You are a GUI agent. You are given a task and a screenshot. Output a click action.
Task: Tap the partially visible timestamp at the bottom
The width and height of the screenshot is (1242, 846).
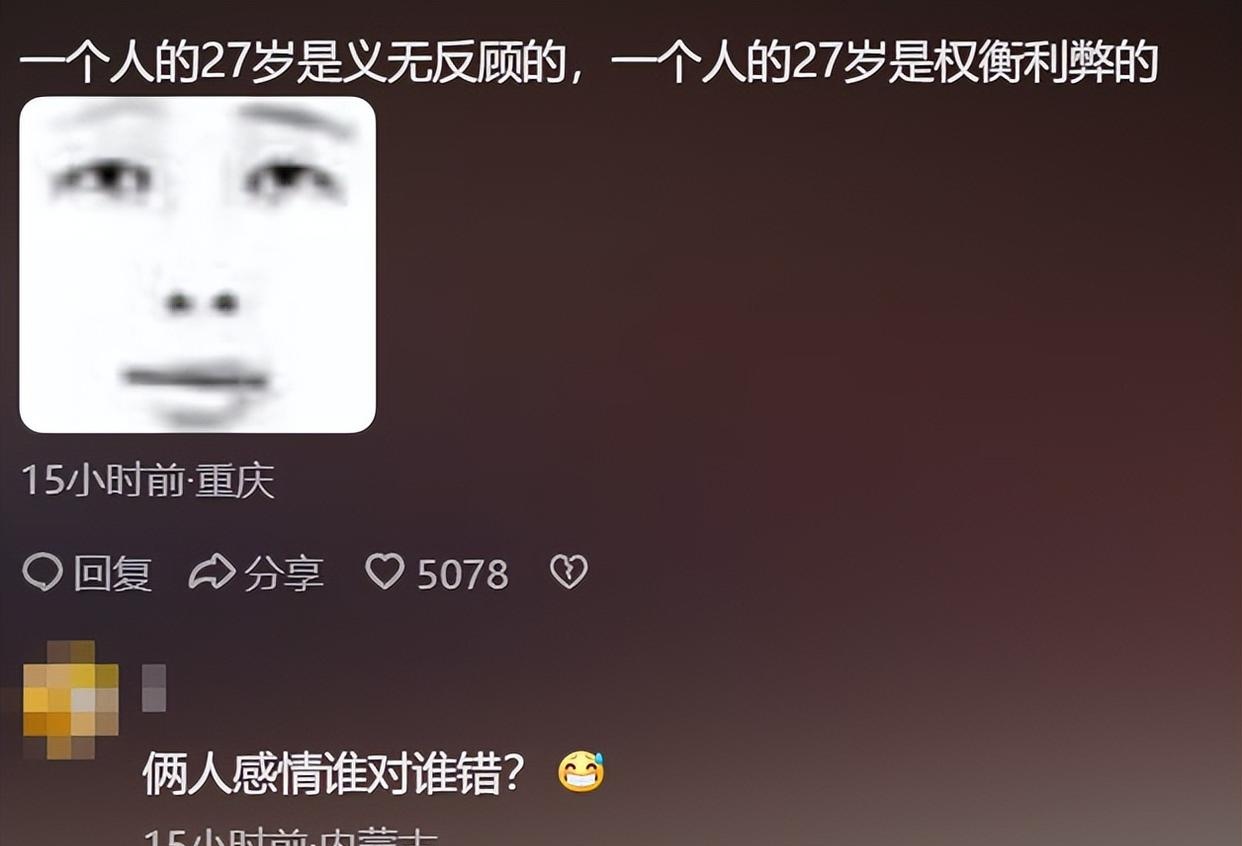[290, 836]
